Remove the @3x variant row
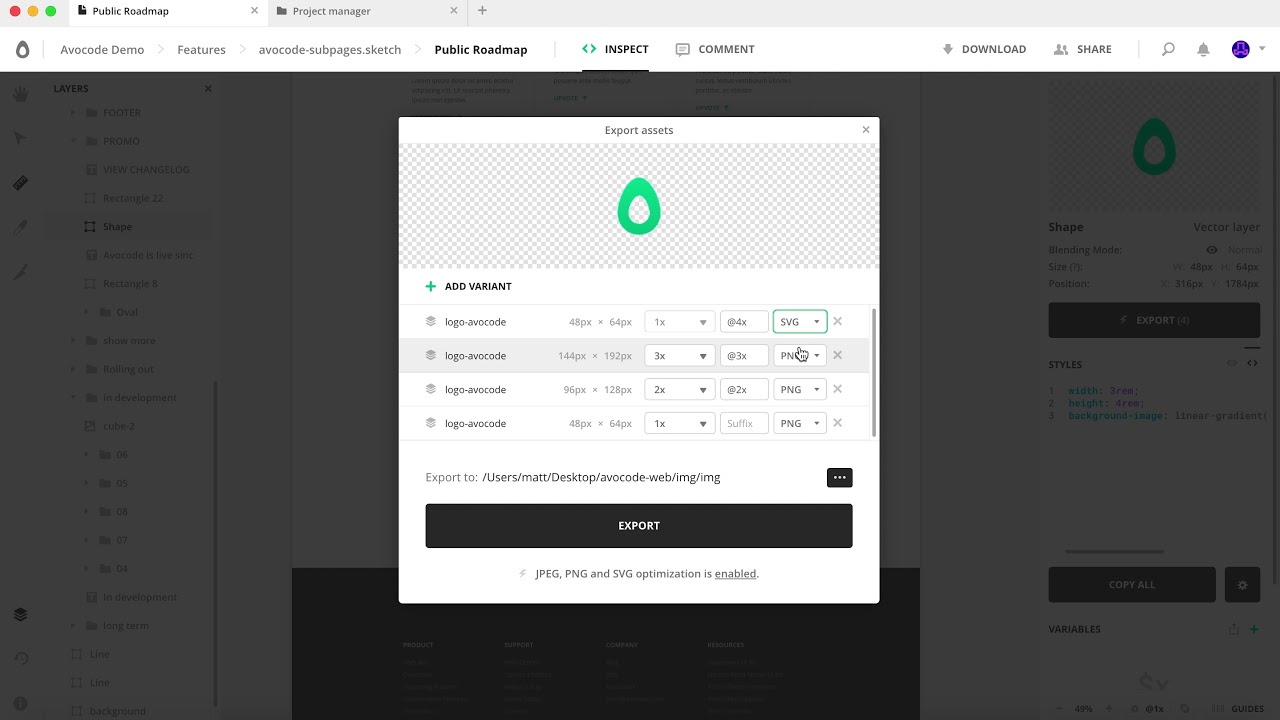Screen dimensions: 1280x720 click(838, 355)
